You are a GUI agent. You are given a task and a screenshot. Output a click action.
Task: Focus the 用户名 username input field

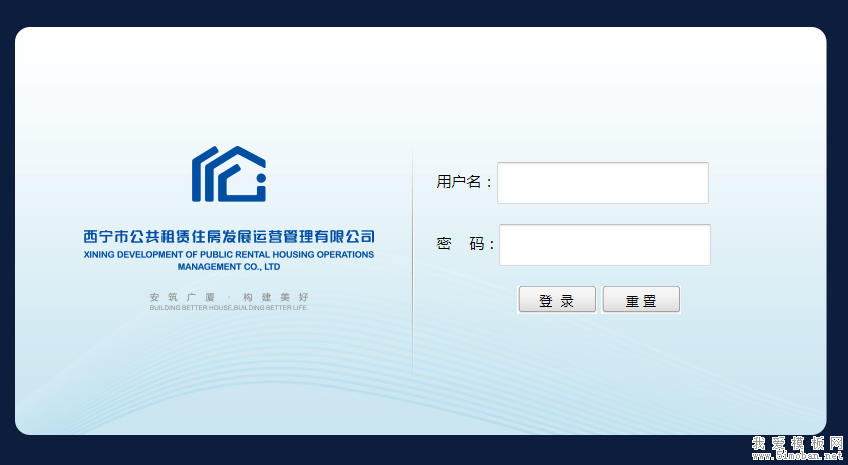tap(602, 183)
